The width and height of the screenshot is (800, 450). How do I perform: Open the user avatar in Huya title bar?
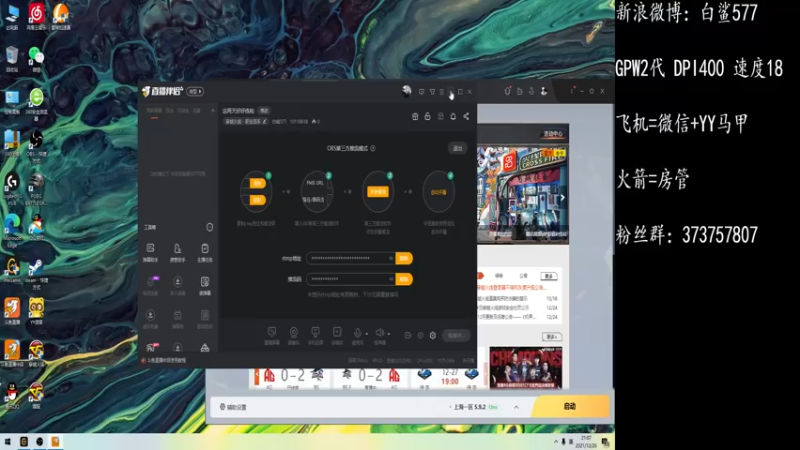406,91
